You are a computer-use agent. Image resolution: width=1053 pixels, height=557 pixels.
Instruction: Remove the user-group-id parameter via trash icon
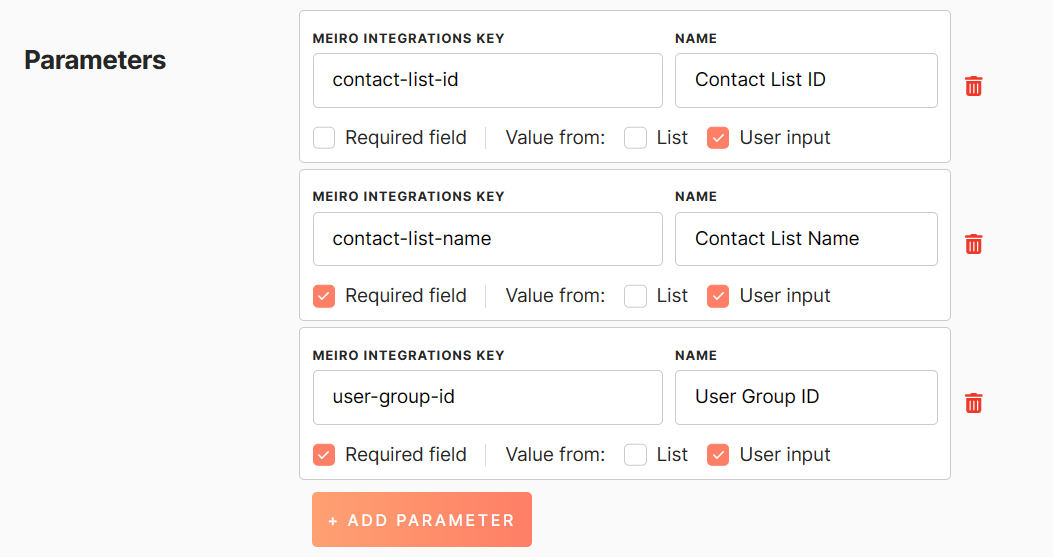point(973,403)
